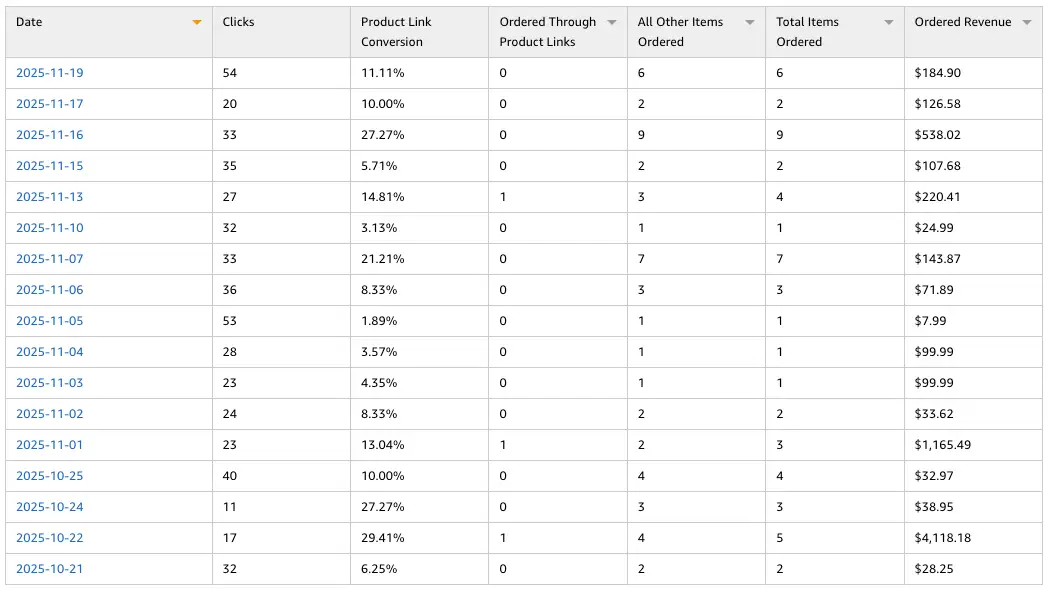
Task: Click the 2025-10-22 date link
Action: [50, 538]
